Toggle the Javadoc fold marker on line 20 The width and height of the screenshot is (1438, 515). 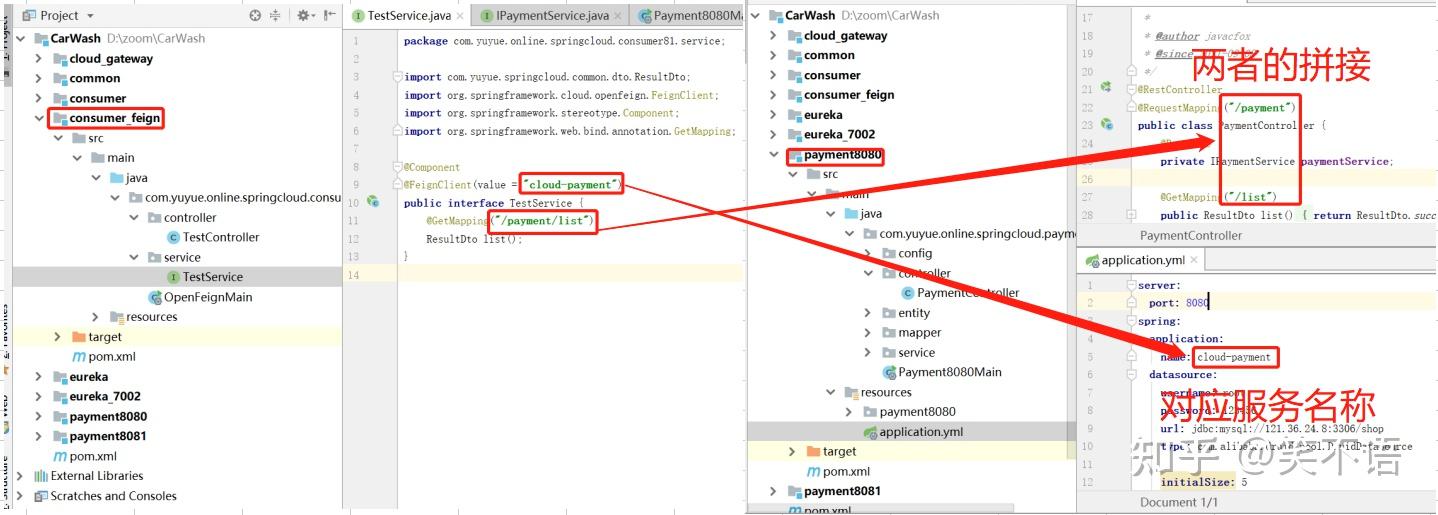click(x=1131, y=71)
